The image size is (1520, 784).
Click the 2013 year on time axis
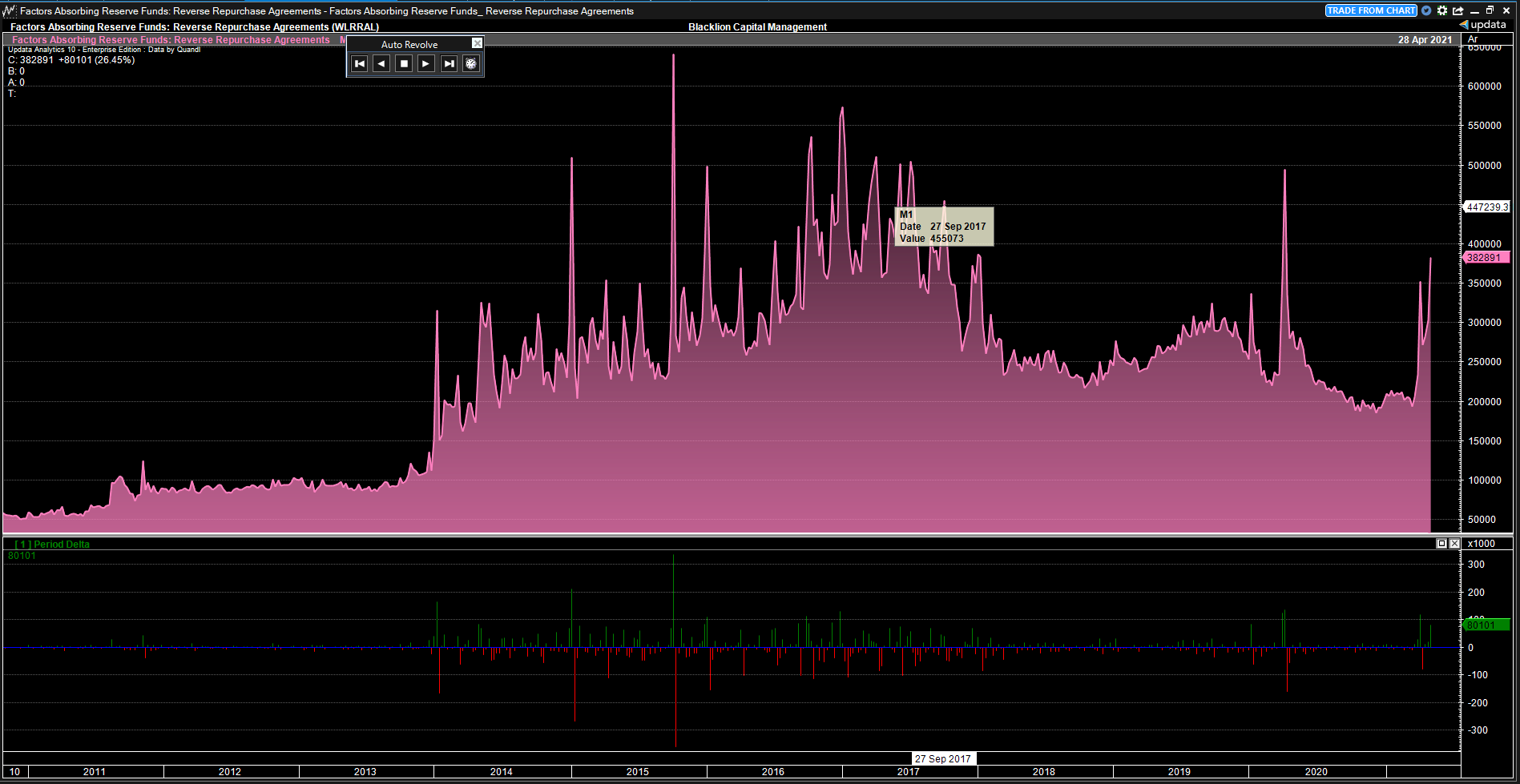pos(365,772)
